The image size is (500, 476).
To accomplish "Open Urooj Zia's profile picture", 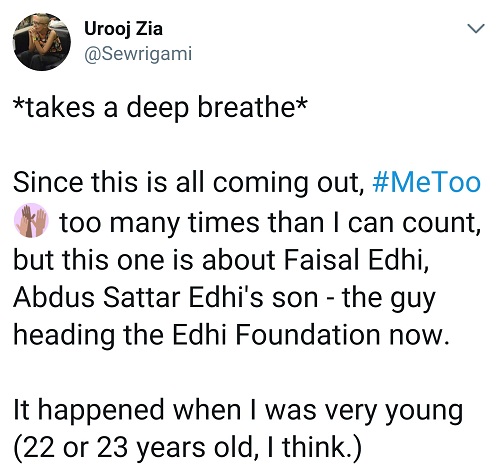I will pyautogui.click(x=42, y=42).
